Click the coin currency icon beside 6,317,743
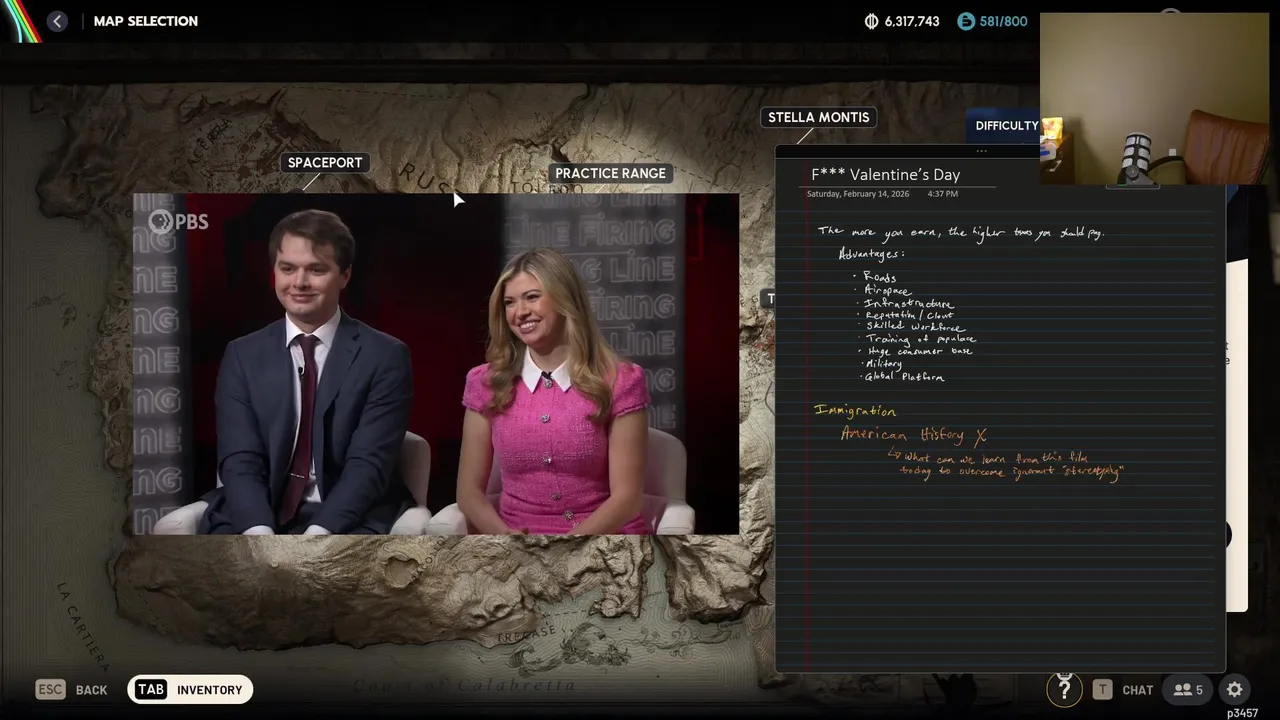Viewport: 1280px width, 720px height. click(871, 21)
